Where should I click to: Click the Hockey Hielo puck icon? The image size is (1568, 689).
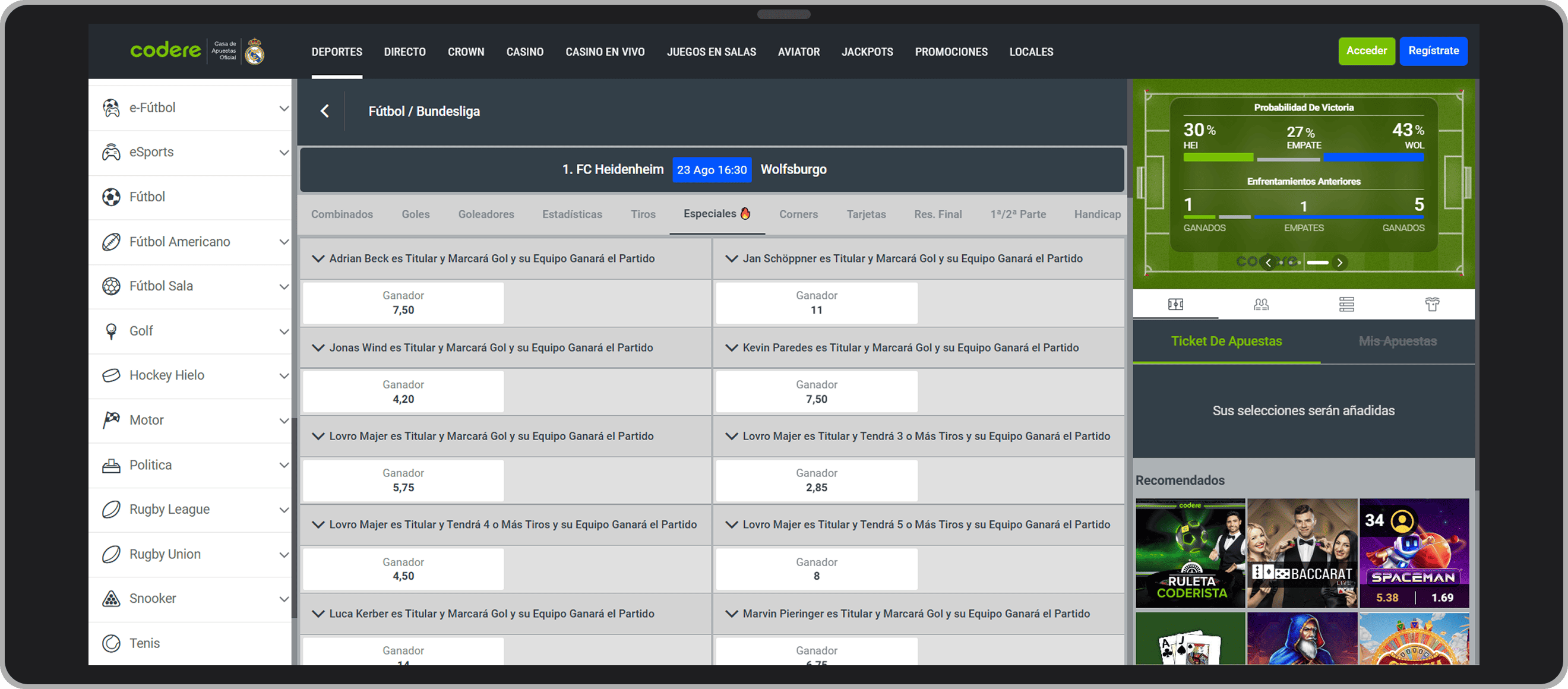tap(111, 375)
